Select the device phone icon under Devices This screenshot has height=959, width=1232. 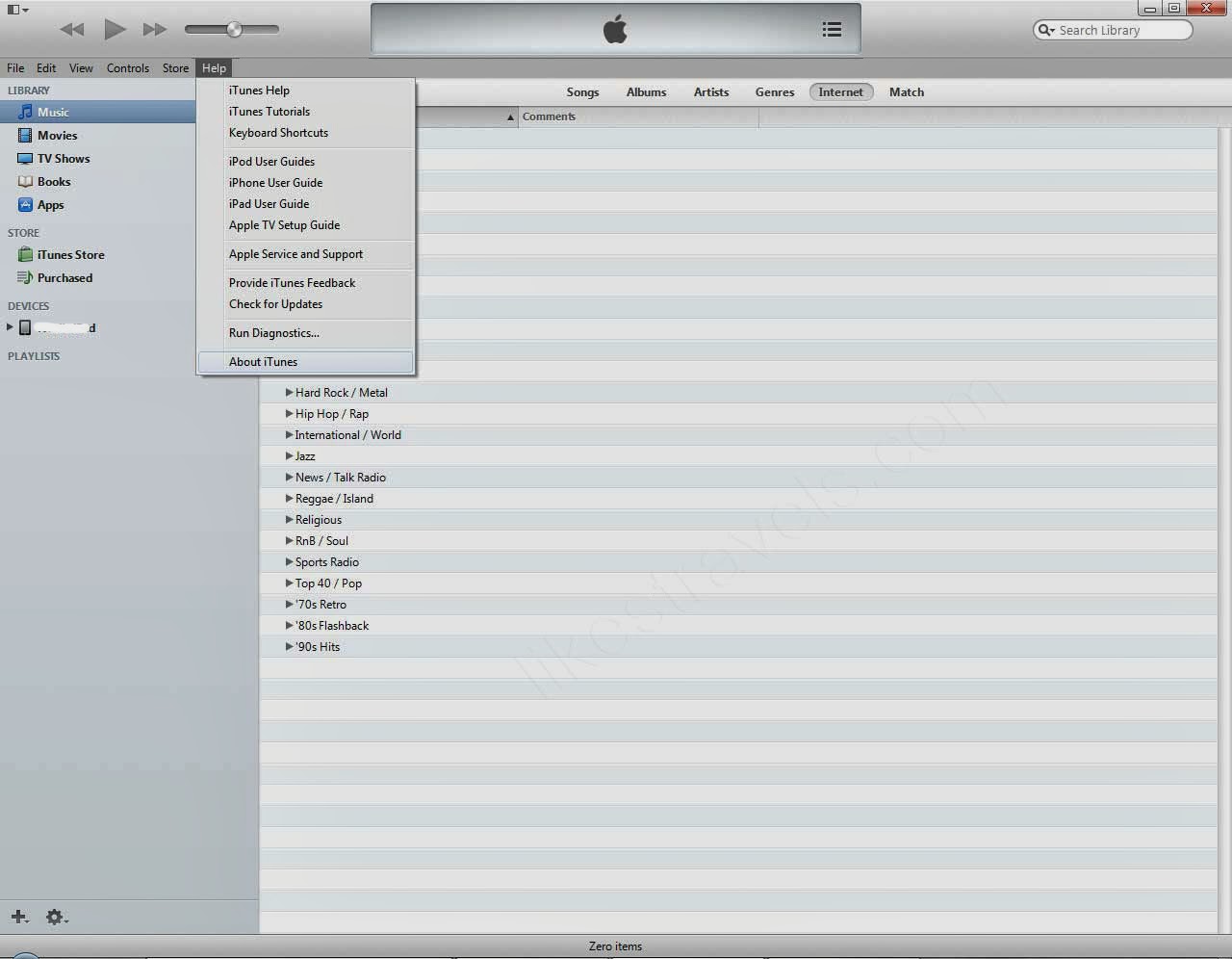click(25, 327)
